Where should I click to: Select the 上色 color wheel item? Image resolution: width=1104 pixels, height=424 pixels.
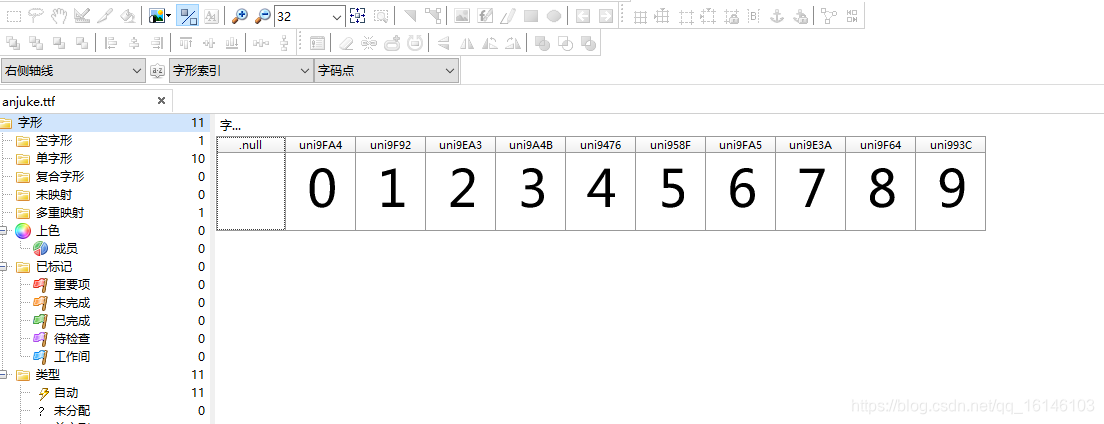(x=48, y=230)
